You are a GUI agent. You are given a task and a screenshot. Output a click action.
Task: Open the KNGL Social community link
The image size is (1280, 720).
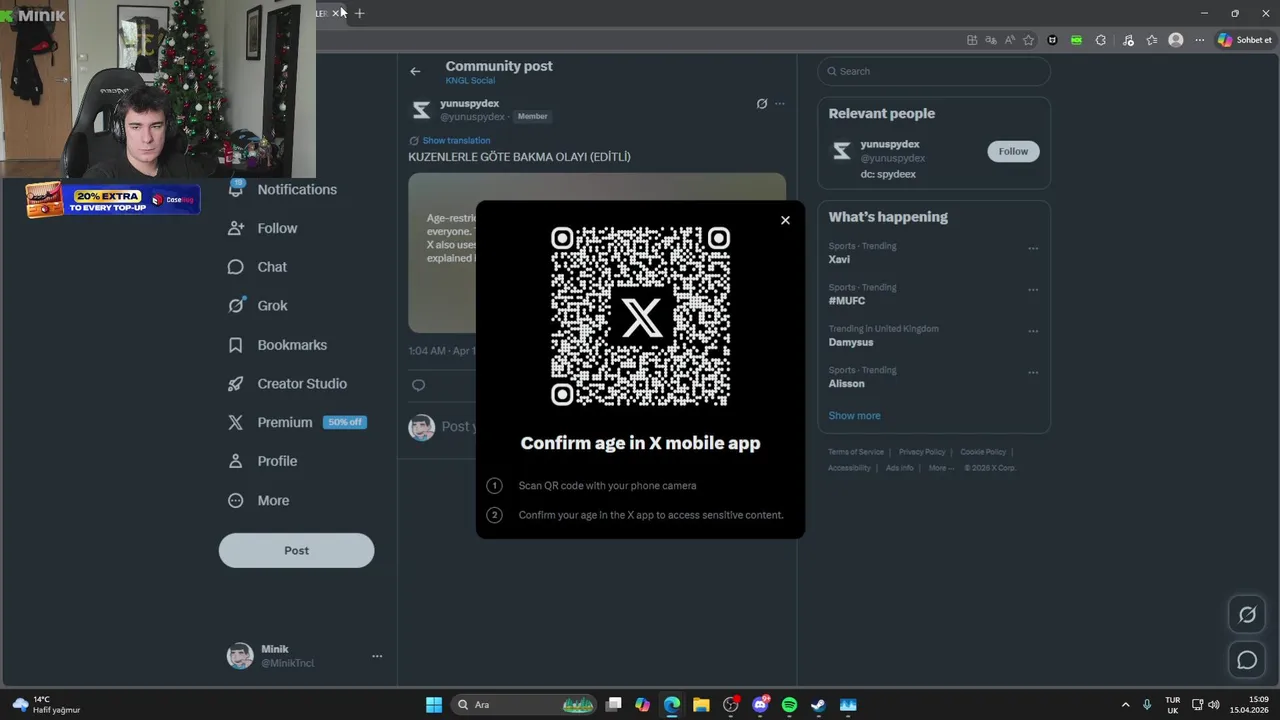(470, 80)
